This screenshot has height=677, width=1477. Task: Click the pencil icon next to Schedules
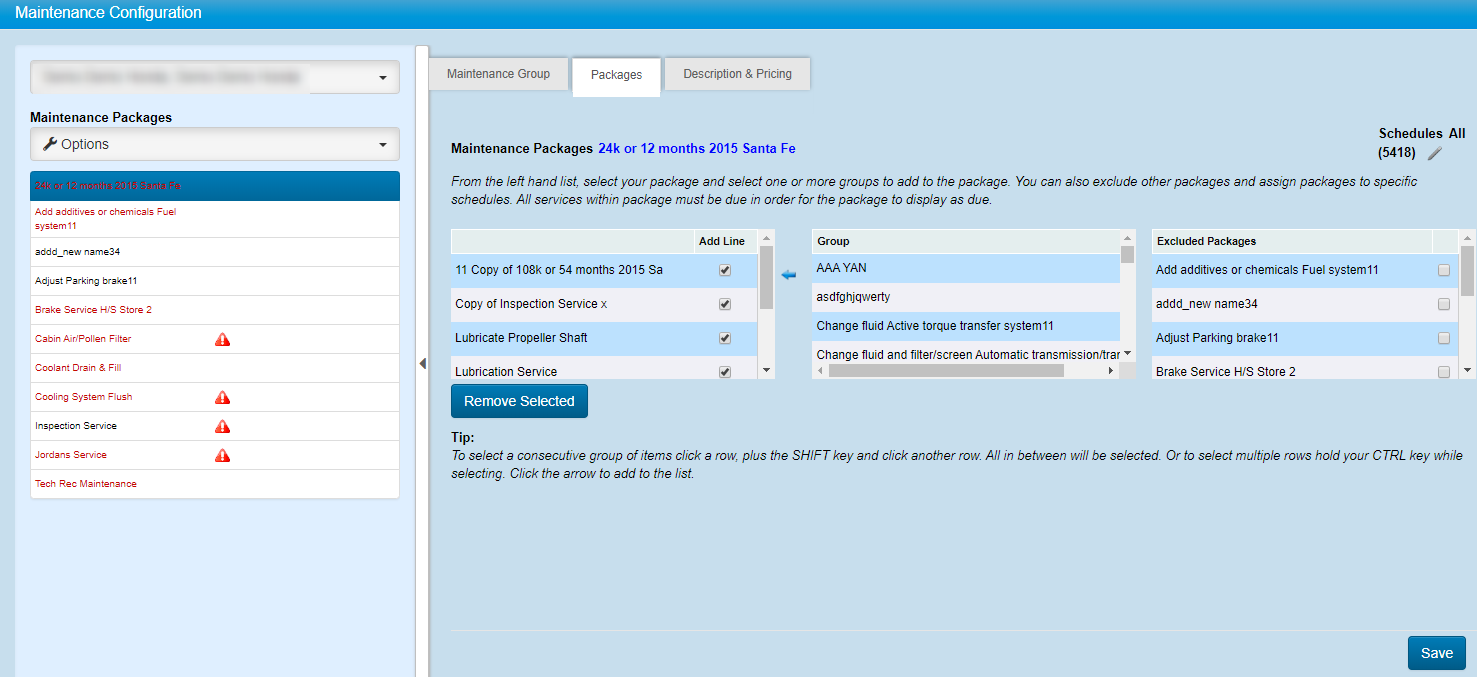click(x=1435, y=153)
